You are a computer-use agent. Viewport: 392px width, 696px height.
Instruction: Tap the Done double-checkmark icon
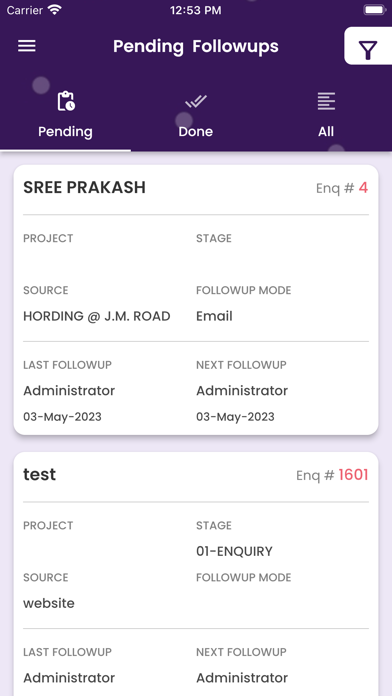[196, 102]
